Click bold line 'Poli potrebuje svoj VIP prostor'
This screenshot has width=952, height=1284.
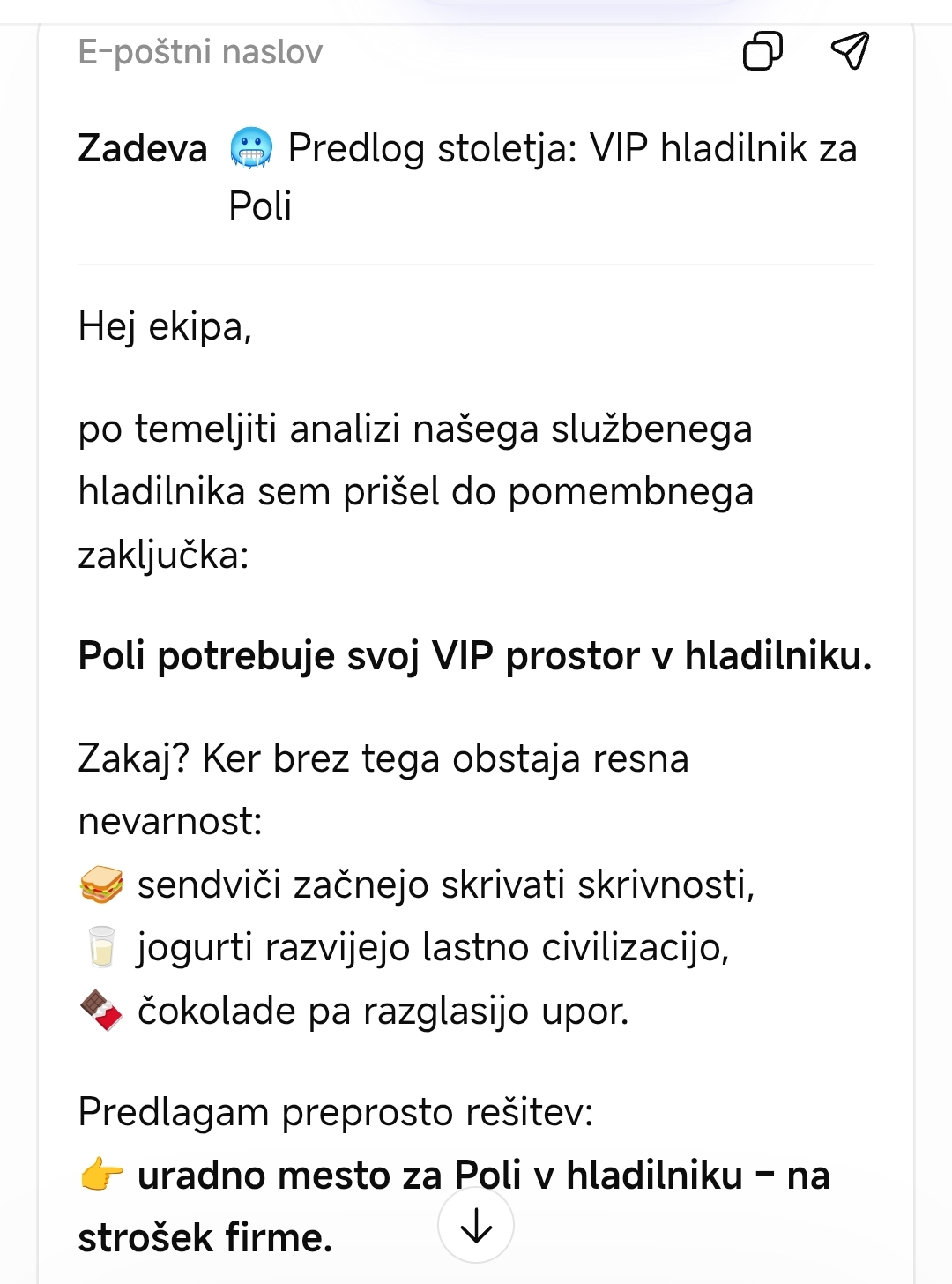pyautogui.click(x=474, y=656)
